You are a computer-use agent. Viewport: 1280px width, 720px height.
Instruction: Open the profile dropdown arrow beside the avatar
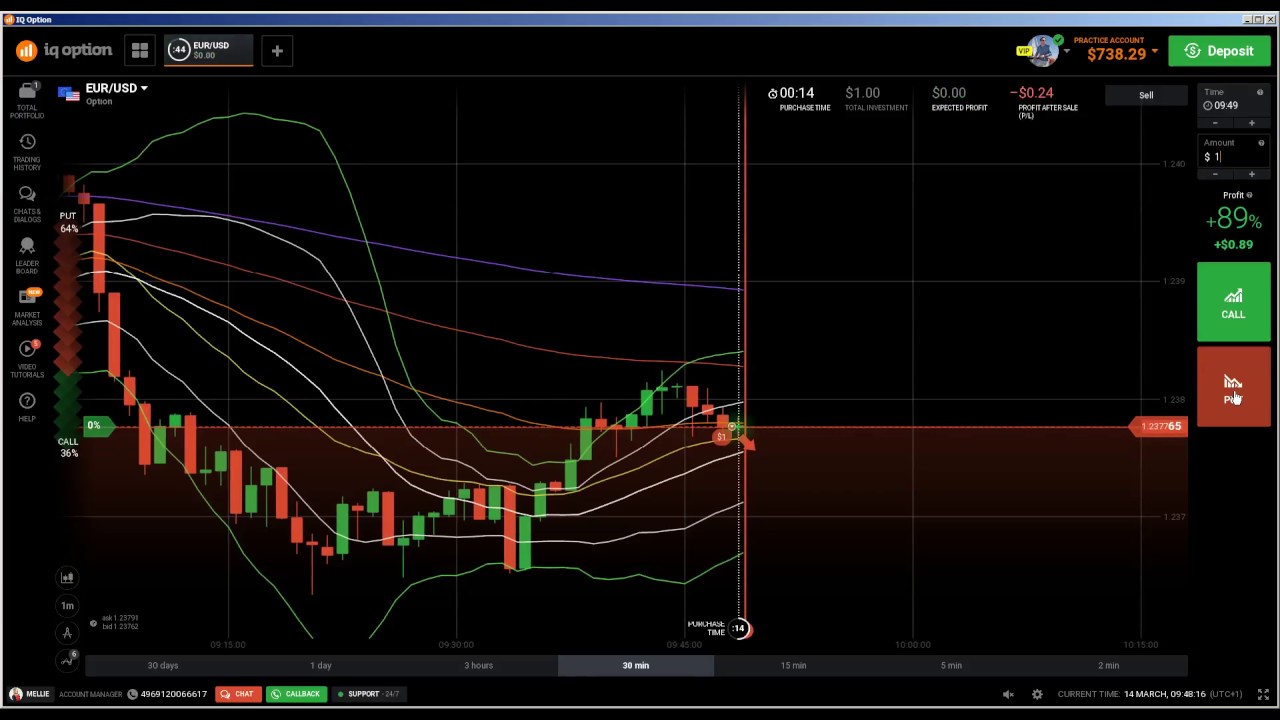click(1066, 51)
